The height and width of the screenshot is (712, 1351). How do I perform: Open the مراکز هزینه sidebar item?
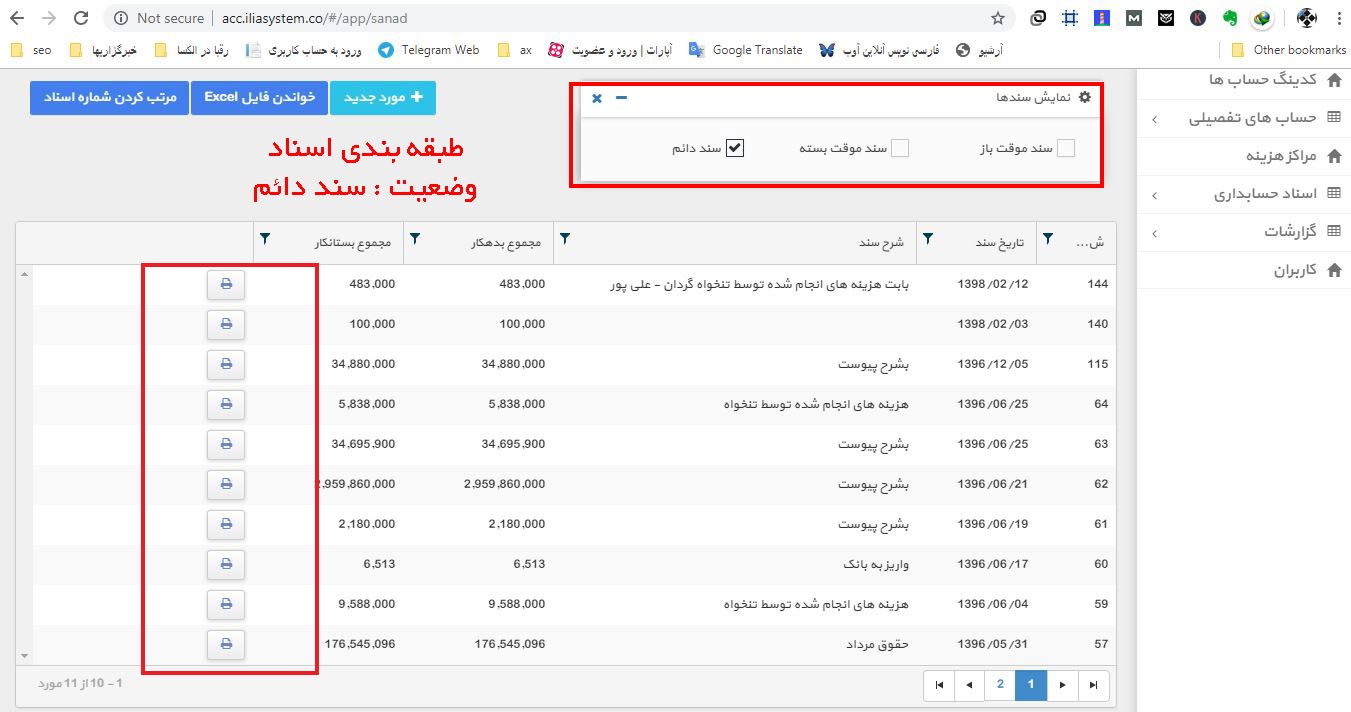pos(1287,156)
